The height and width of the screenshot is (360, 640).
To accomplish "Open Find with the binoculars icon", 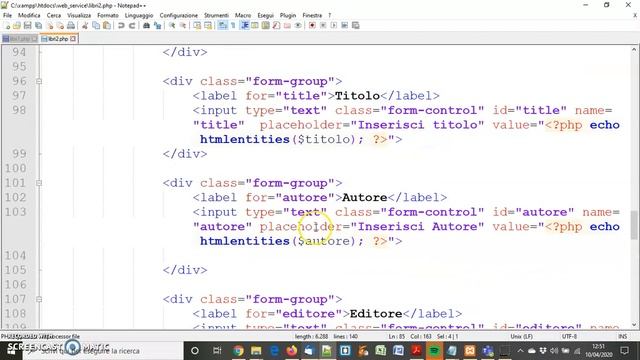I will [146, 25].
